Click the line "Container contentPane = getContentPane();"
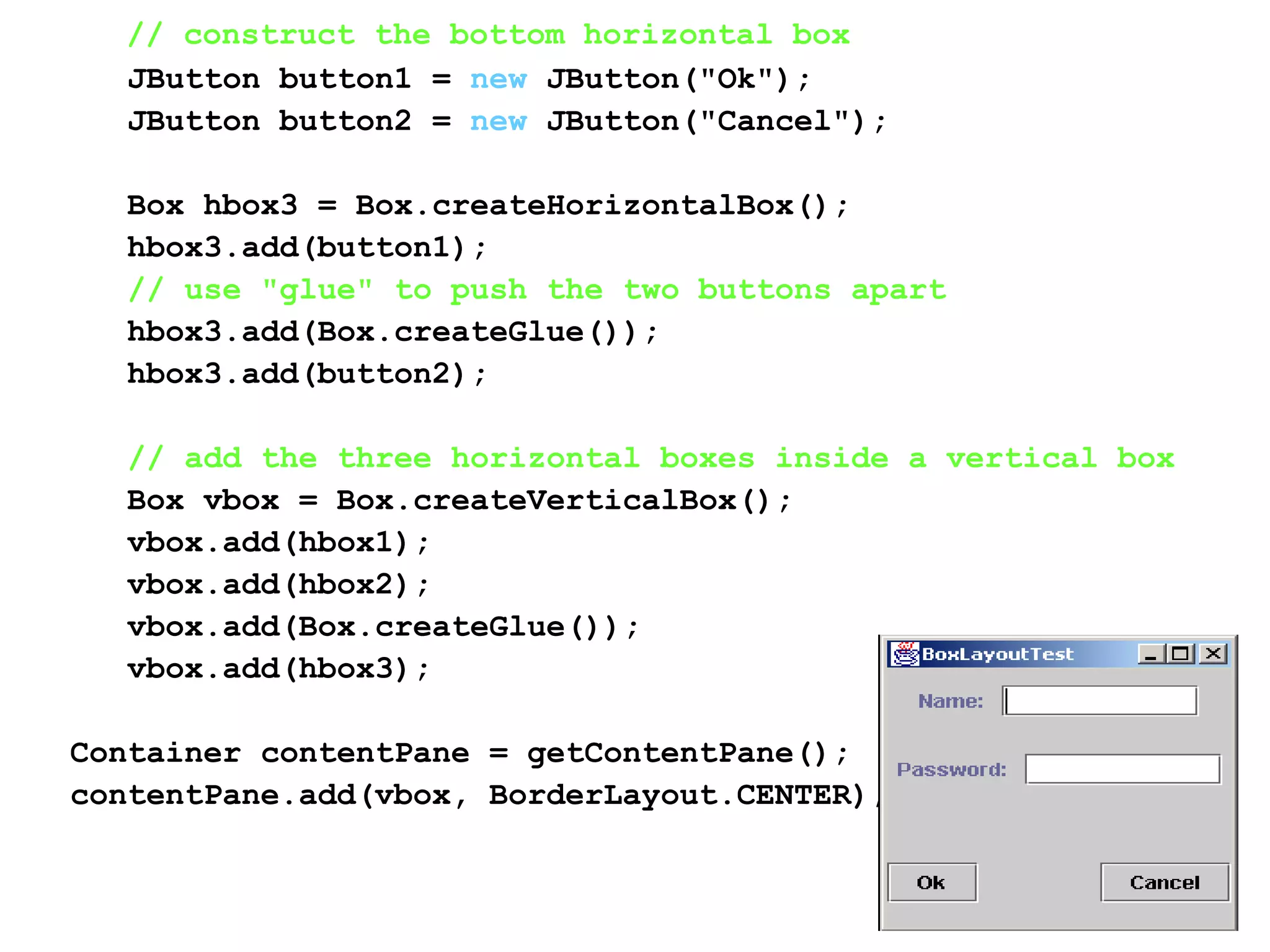1270x952 pixels. [x=459, y=754]
